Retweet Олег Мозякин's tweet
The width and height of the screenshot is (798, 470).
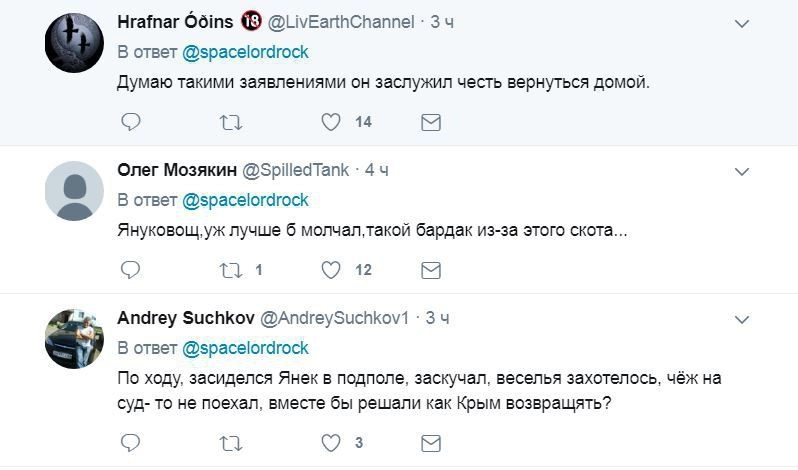click(x=230, y=270)
